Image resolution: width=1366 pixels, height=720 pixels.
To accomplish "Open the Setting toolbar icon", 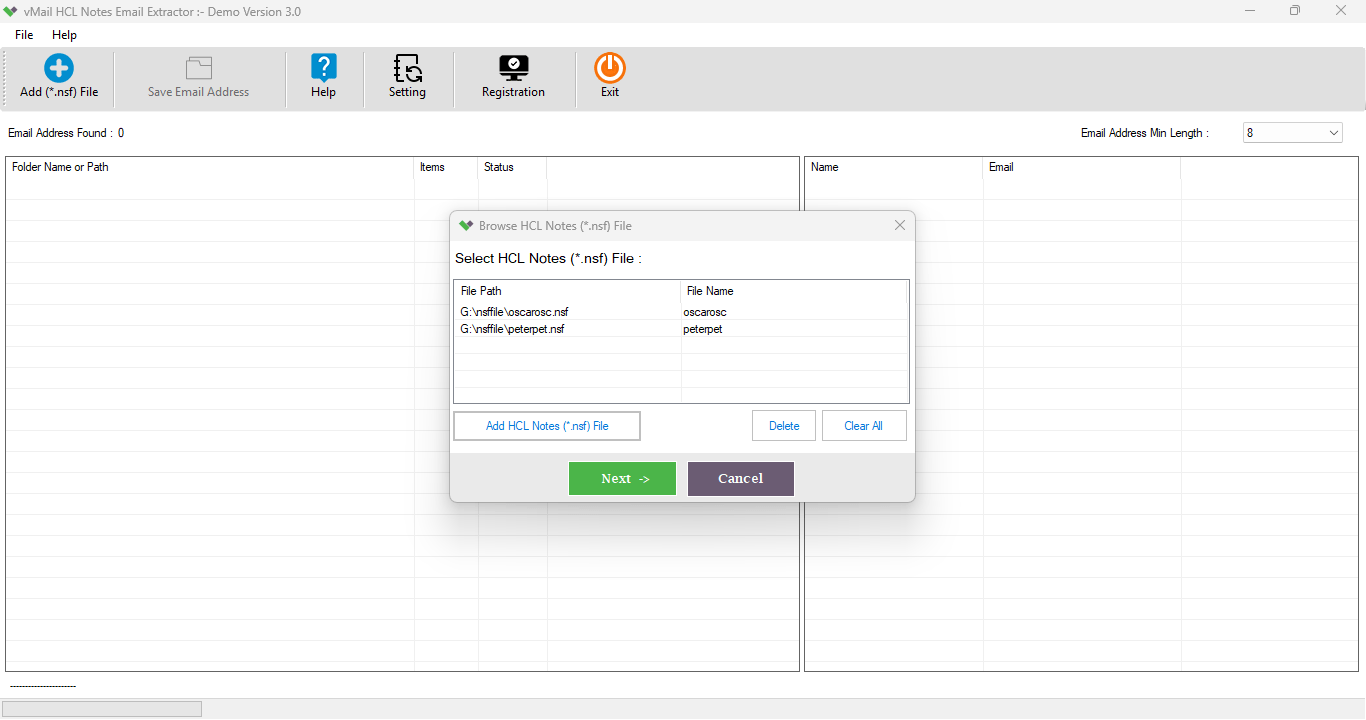I will click(407, 68).
